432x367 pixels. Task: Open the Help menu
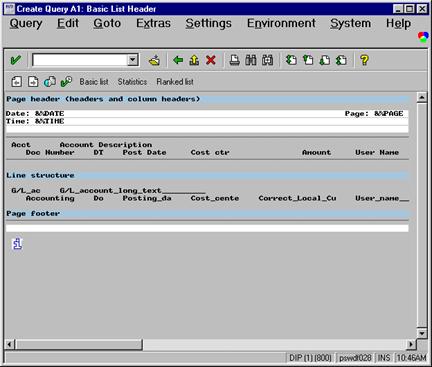click(x=398, y=23)
